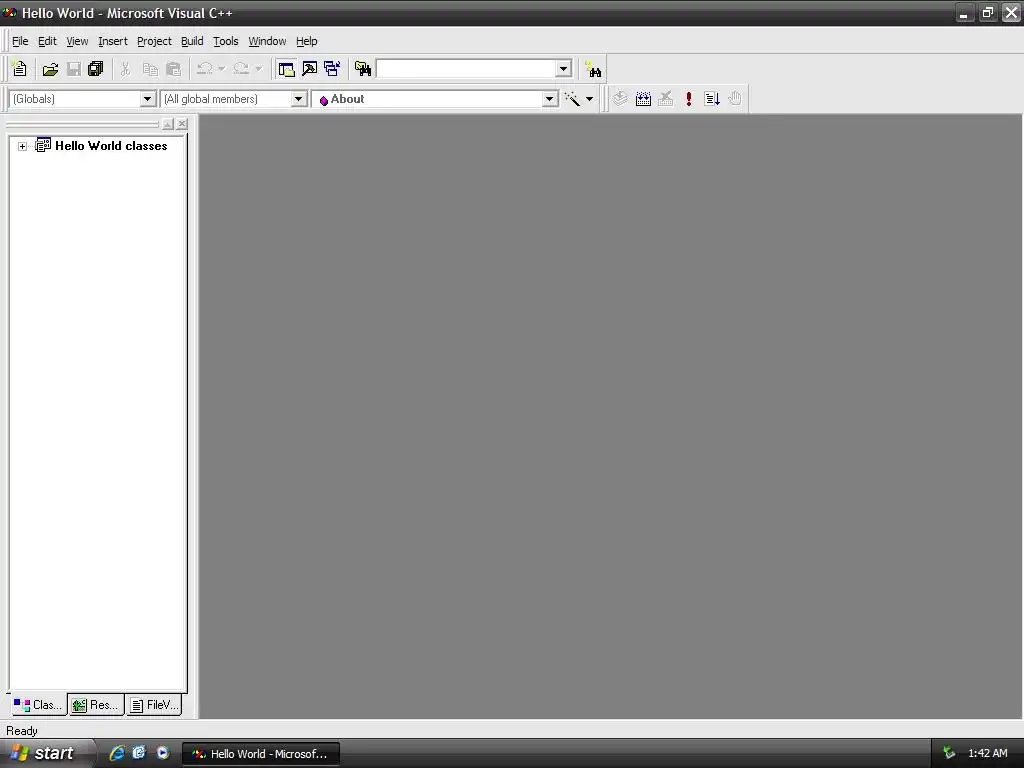Minimize the Visual C++ window
The width and height of the screenshot is (1024, 768).
point(964,12)
